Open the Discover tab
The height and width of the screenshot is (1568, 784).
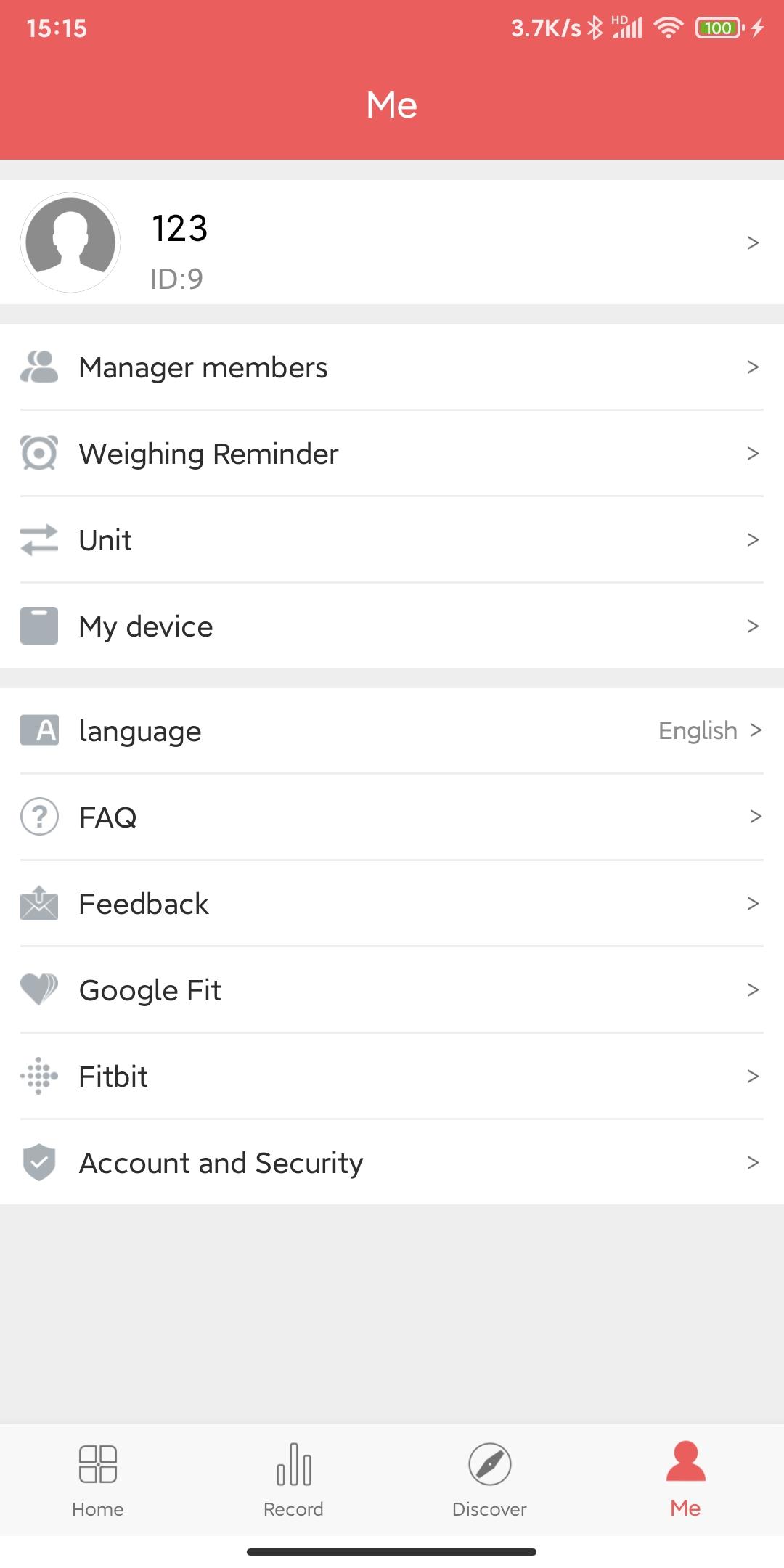click(489, 1479)
